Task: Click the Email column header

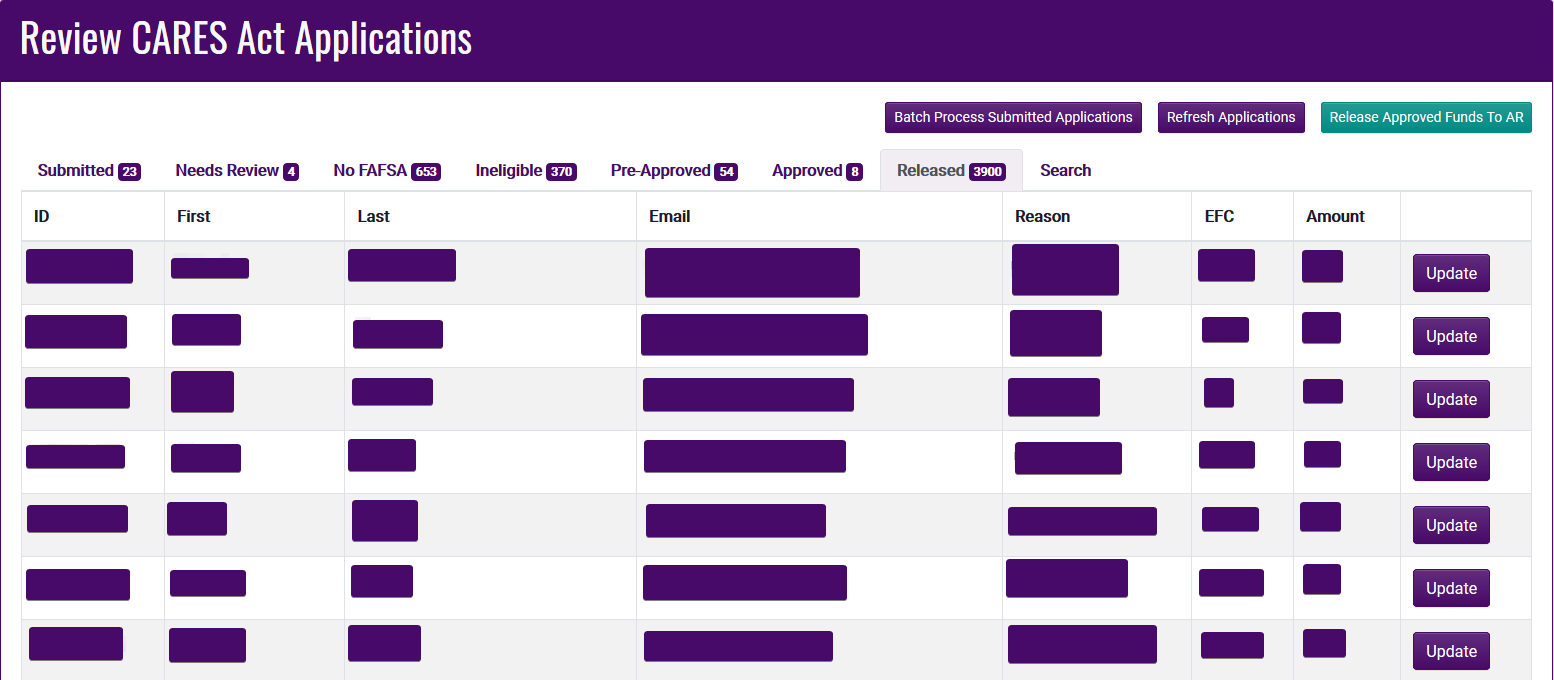Action: point(669,217)
